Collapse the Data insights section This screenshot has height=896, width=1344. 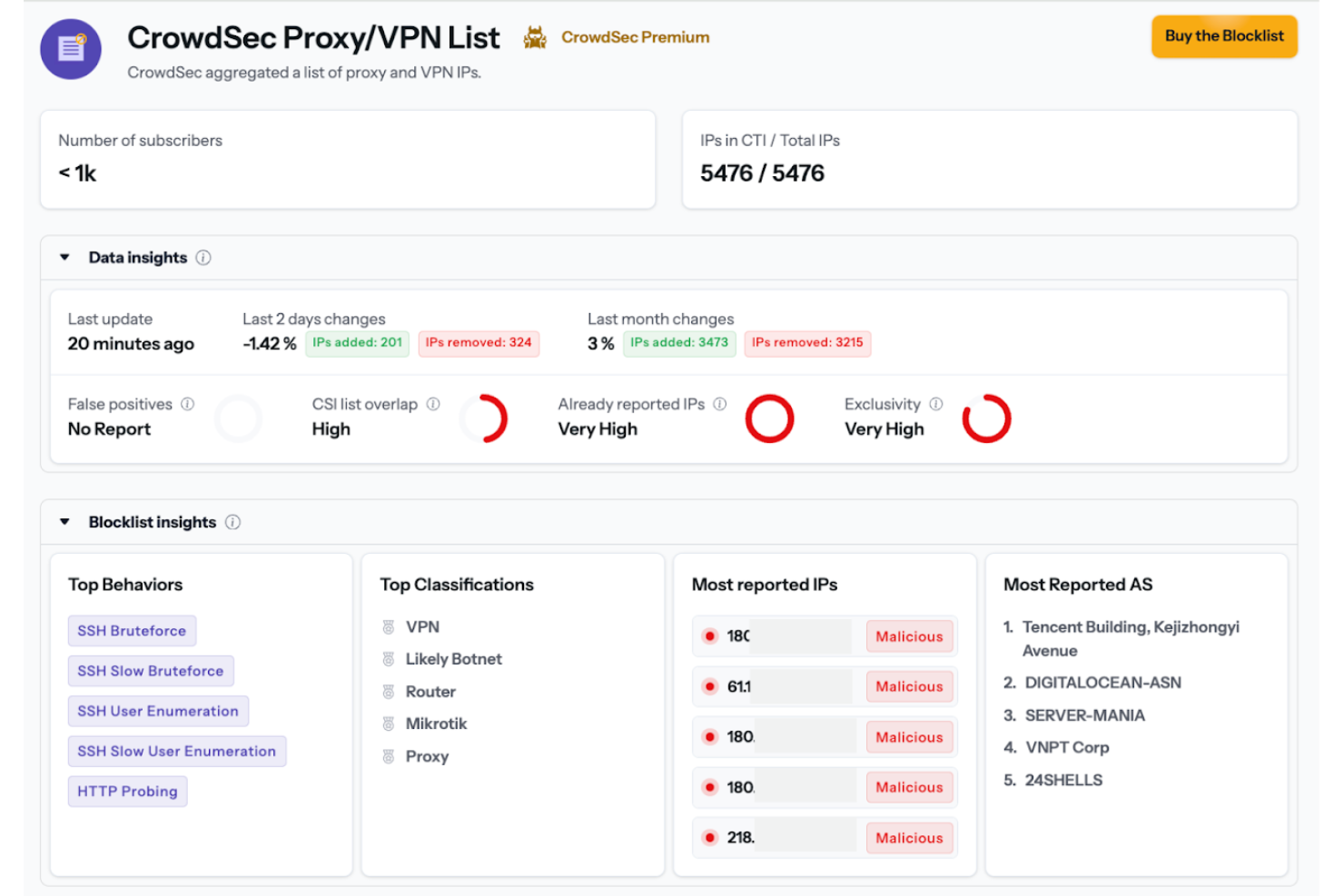click(x=64, y=258)
